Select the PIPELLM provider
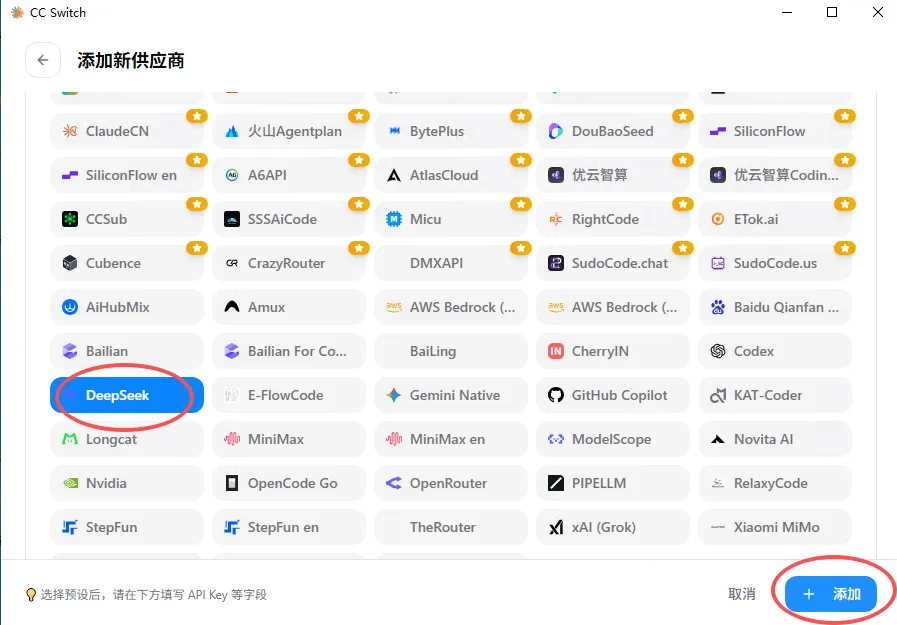Viewport: 897px width, 625px height. (x=613, y=483)
